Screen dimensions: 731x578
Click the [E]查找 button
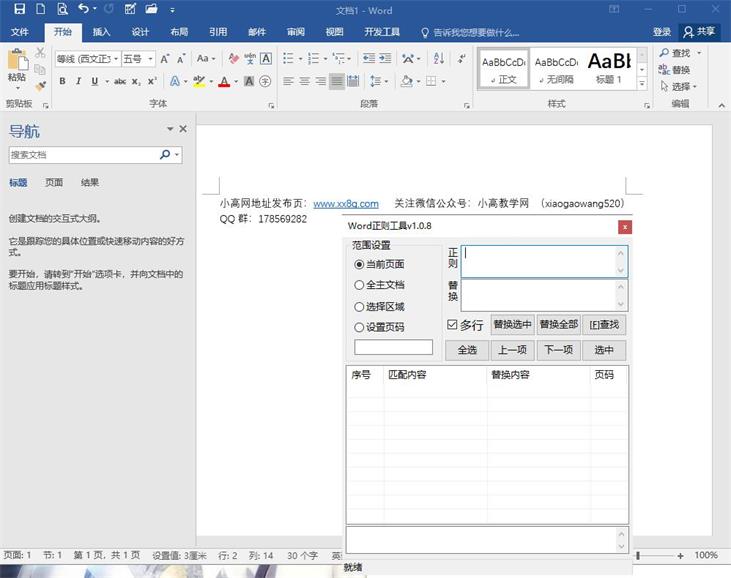604,324
